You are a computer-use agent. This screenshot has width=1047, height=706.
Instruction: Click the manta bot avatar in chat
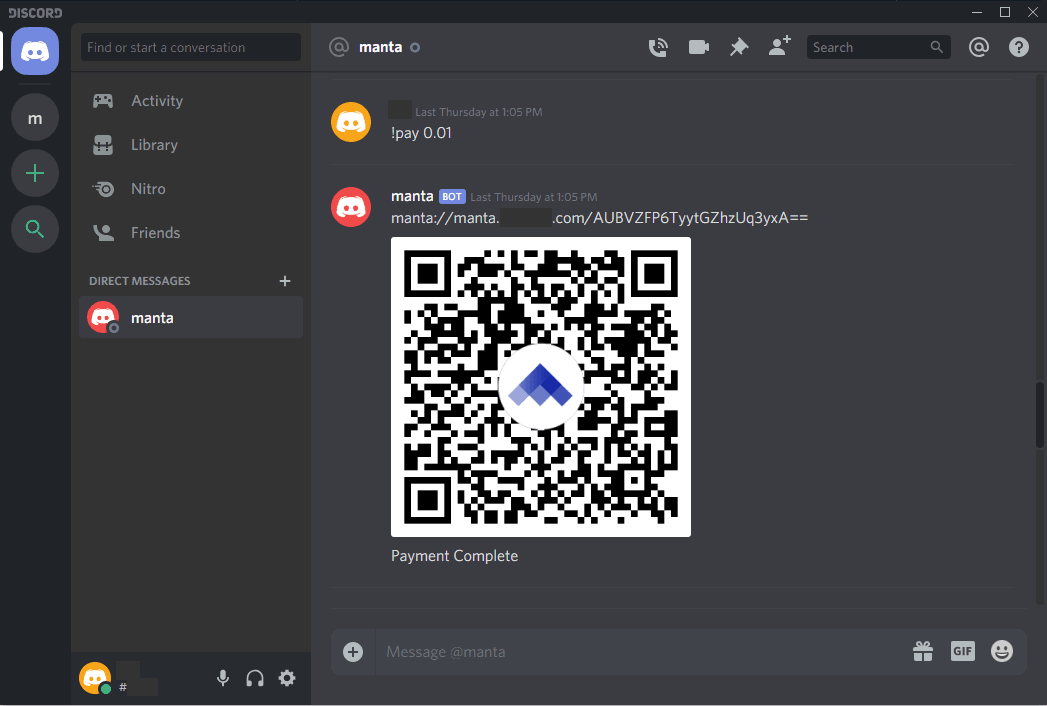tap(351, 207)
